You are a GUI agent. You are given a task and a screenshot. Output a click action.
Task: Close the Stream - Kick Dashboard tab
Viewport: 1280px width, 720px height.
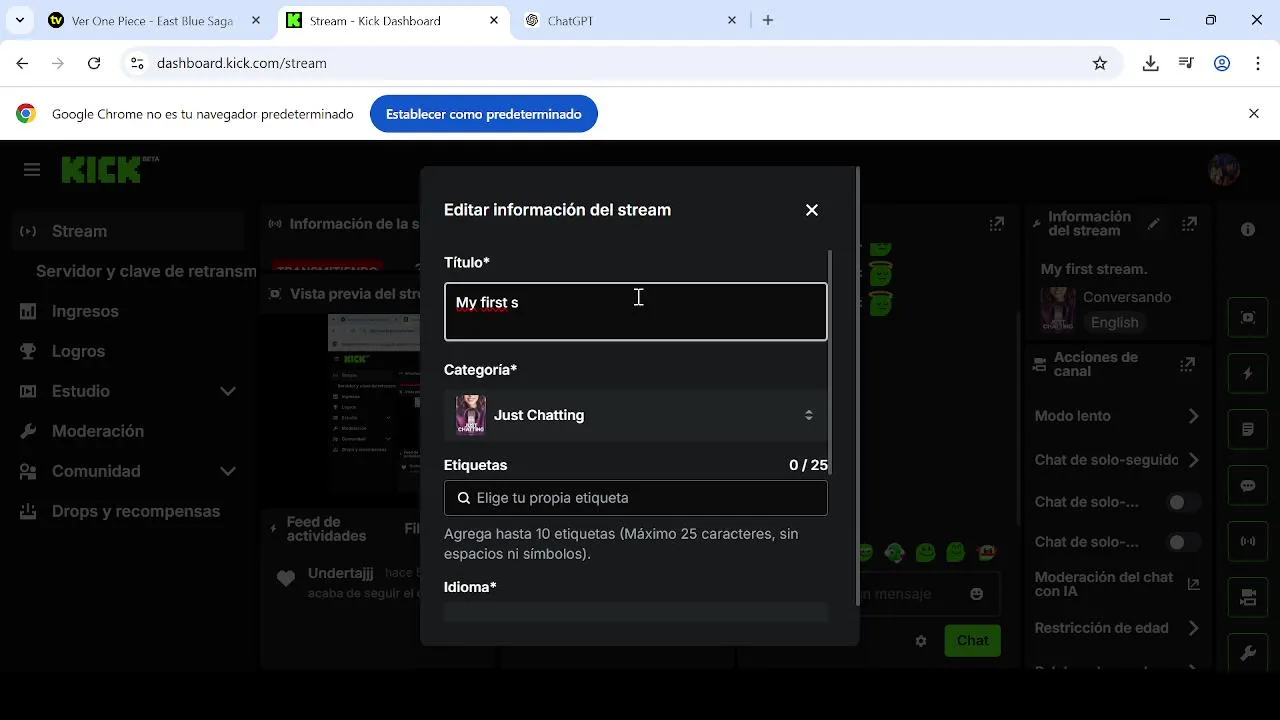point(494,20)
